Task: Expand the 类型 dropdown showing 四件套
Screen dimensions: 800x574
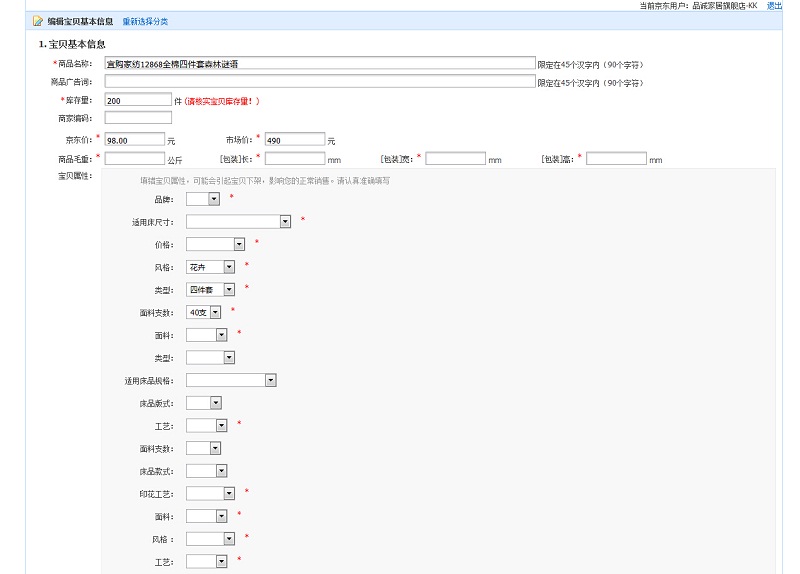Action: click(211, 290)
